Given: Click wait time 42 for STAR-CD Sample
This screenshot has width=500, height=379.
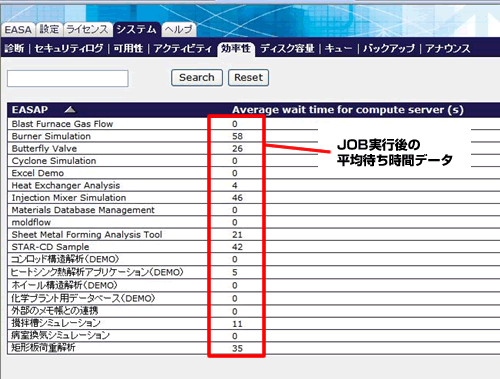Looking at the screenshot, I should pyautogui.click(x=237, y=247).
